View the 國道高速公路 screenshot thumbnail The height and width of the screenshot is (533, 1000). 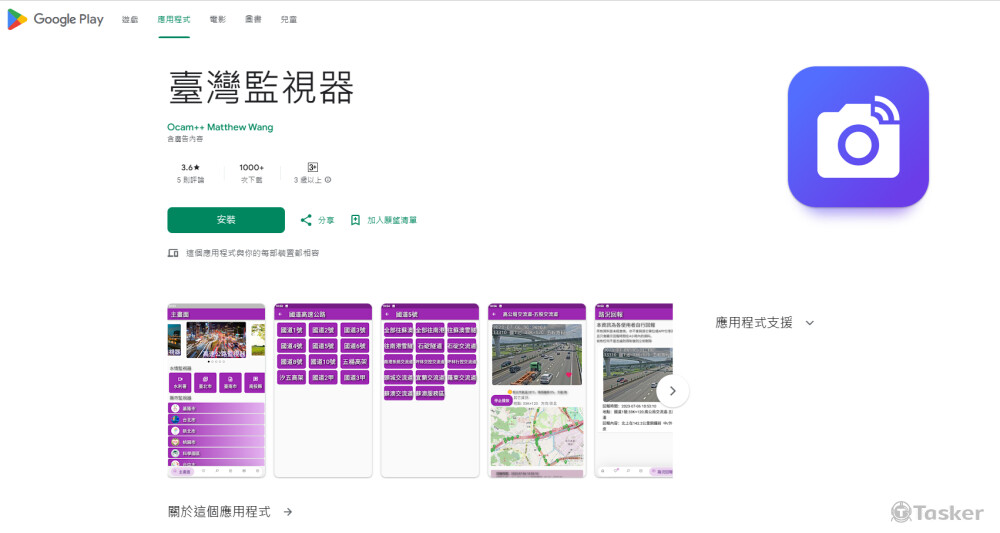[323, 390]
